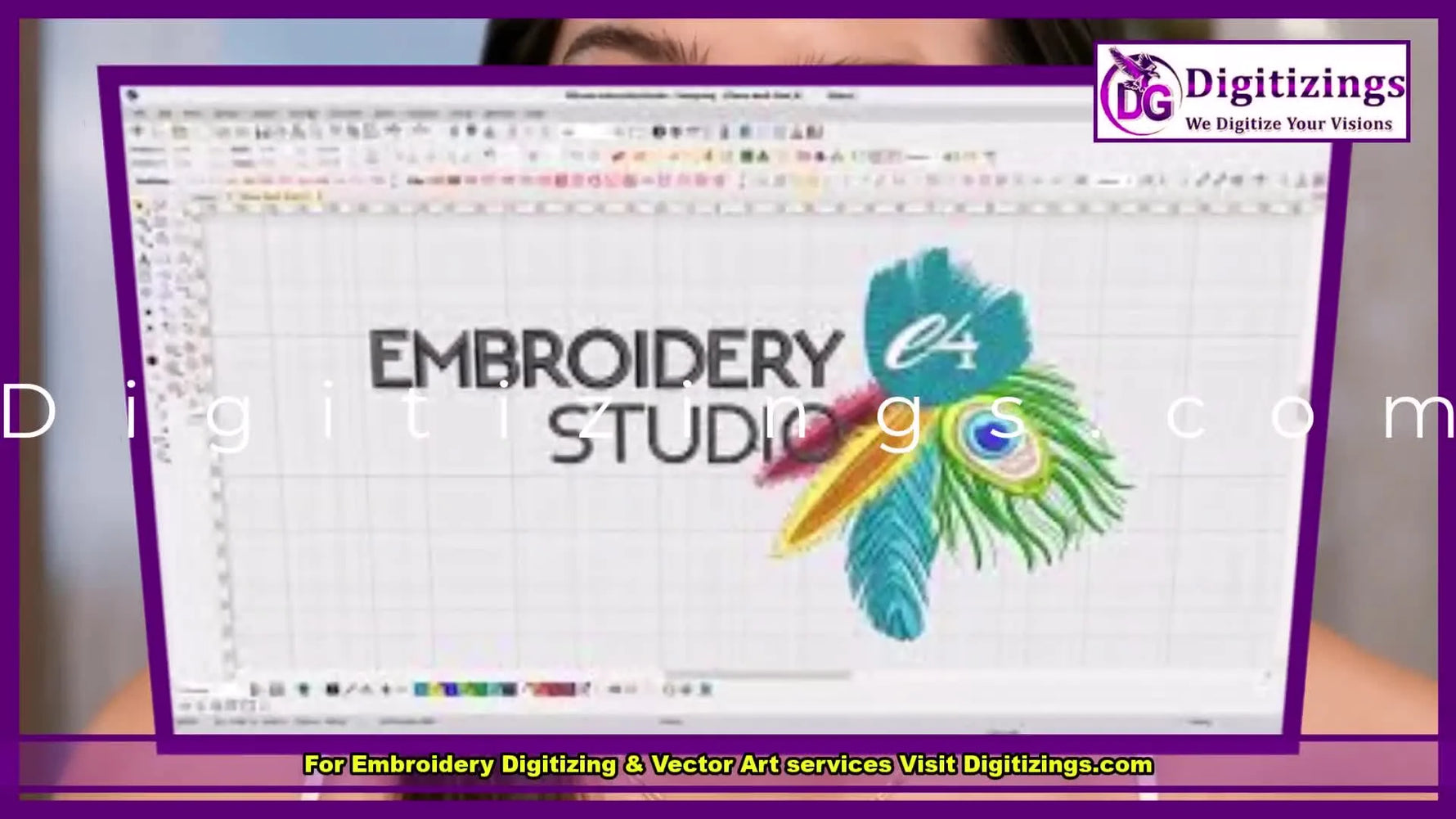This screenshot has width=1456, height=819.
Task: Click the horizontal scrollbar below the design canvas
Action: 757,675
